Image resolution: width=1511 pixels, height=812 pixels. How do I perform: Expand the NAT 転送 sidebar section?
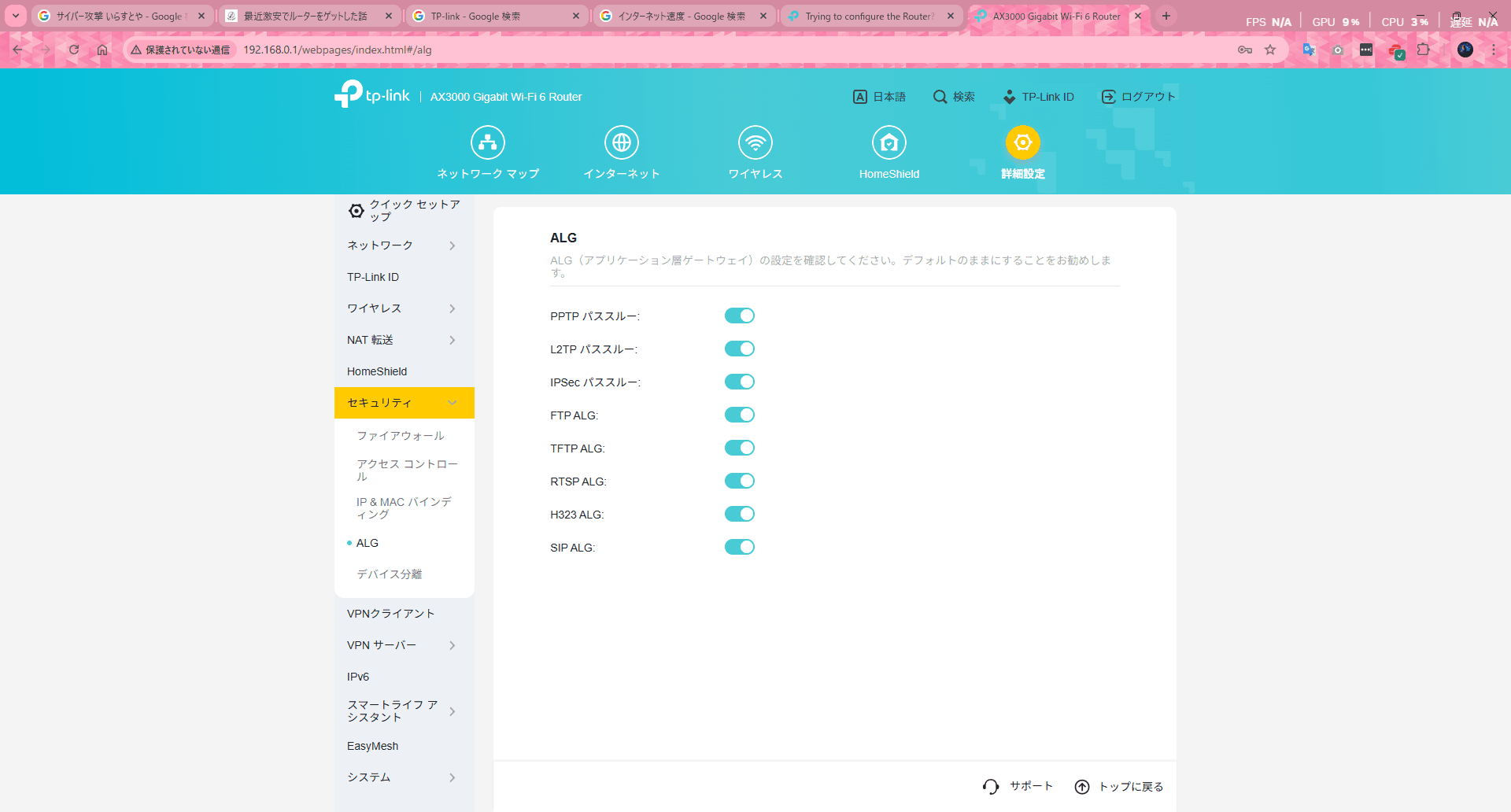pos(401,340)
